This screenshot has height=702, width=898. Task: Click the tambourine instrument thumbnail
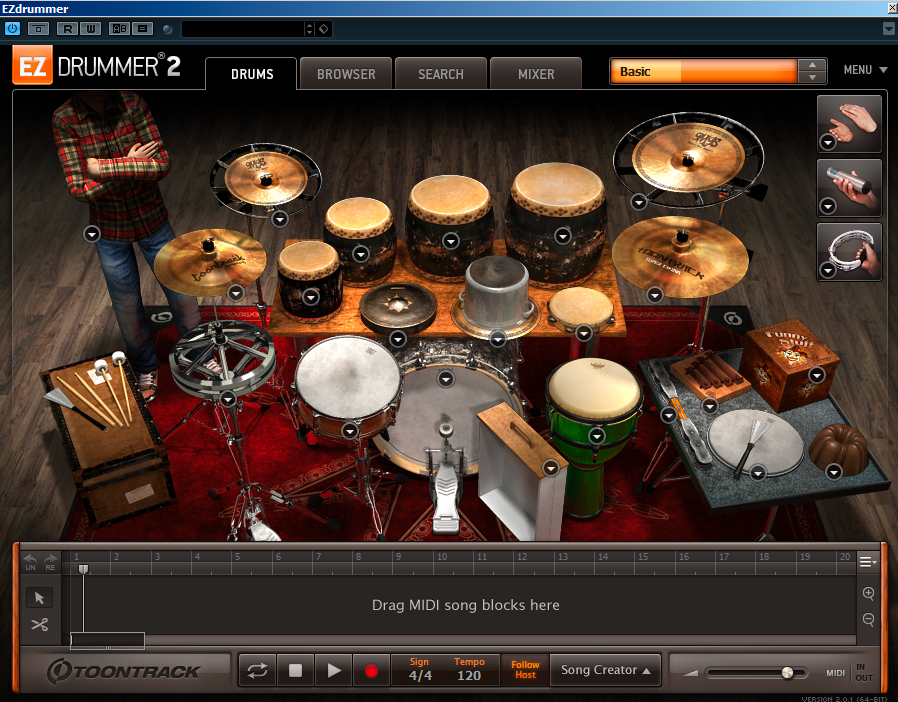click(x=849, y=252)
